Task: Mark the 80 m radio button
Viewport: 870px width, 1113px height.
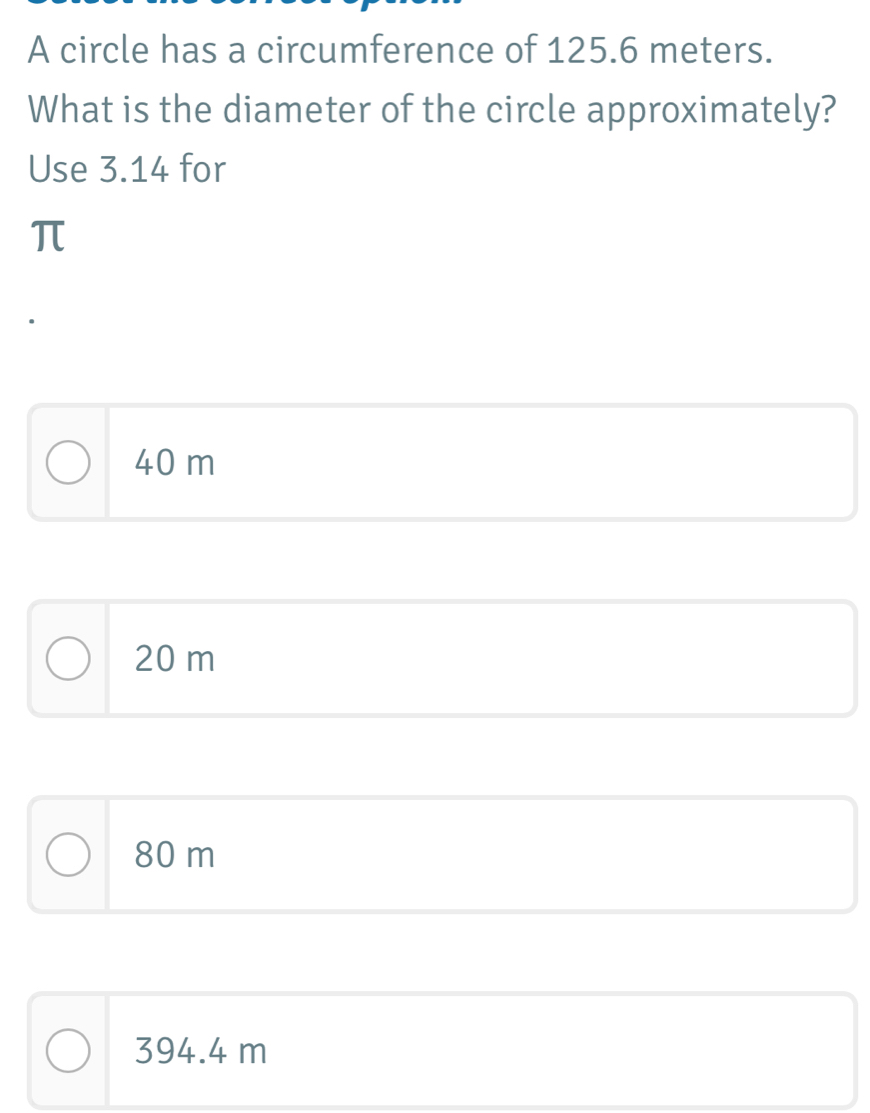Action: click(68, 855)
